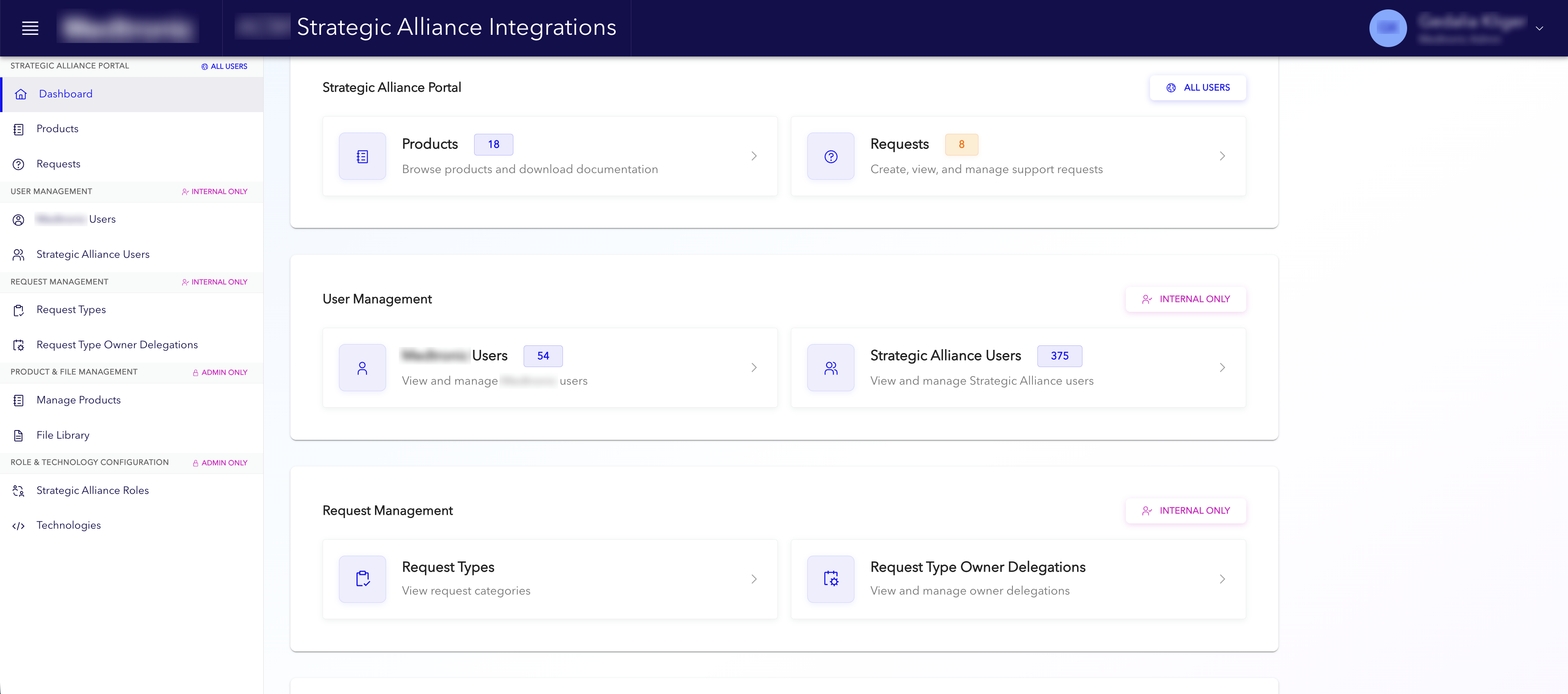Click the Request Type Owner Delegations gear icon
Screen dimensions: 1568x694
[x=18, y=345]
